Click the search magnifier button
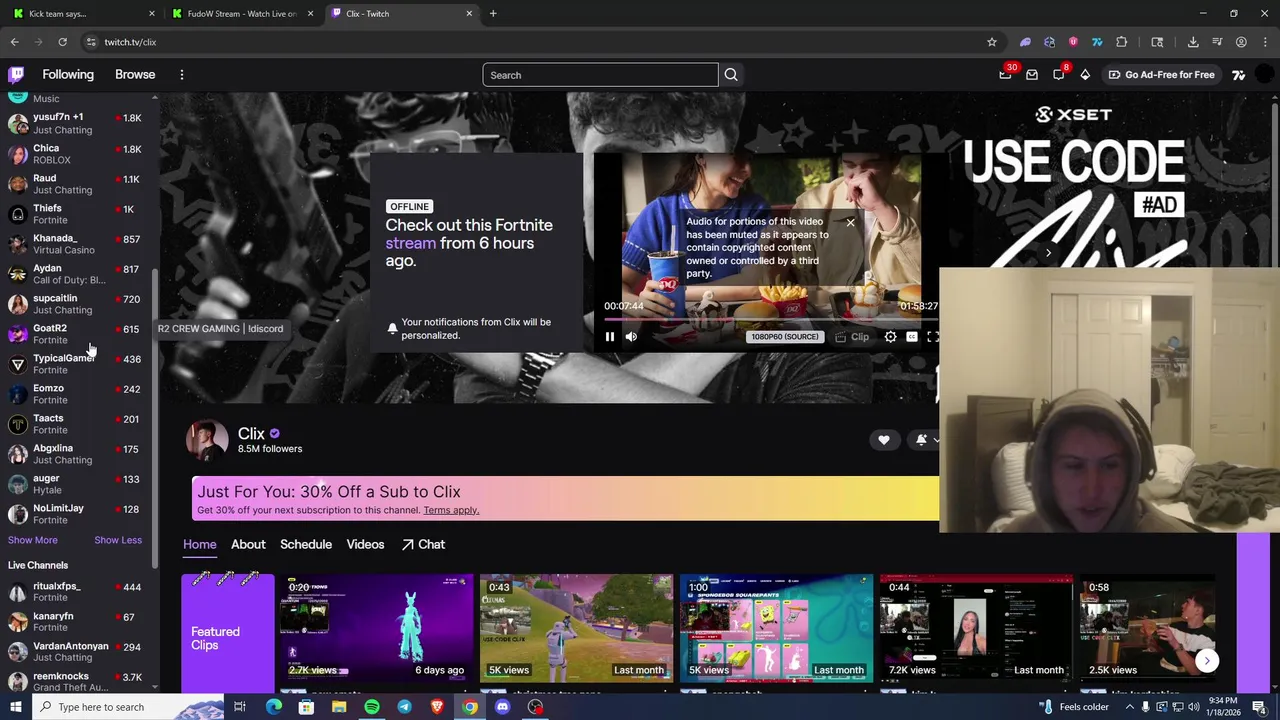Viewport: 1280px width, 720px height. (x=731, y=75)
